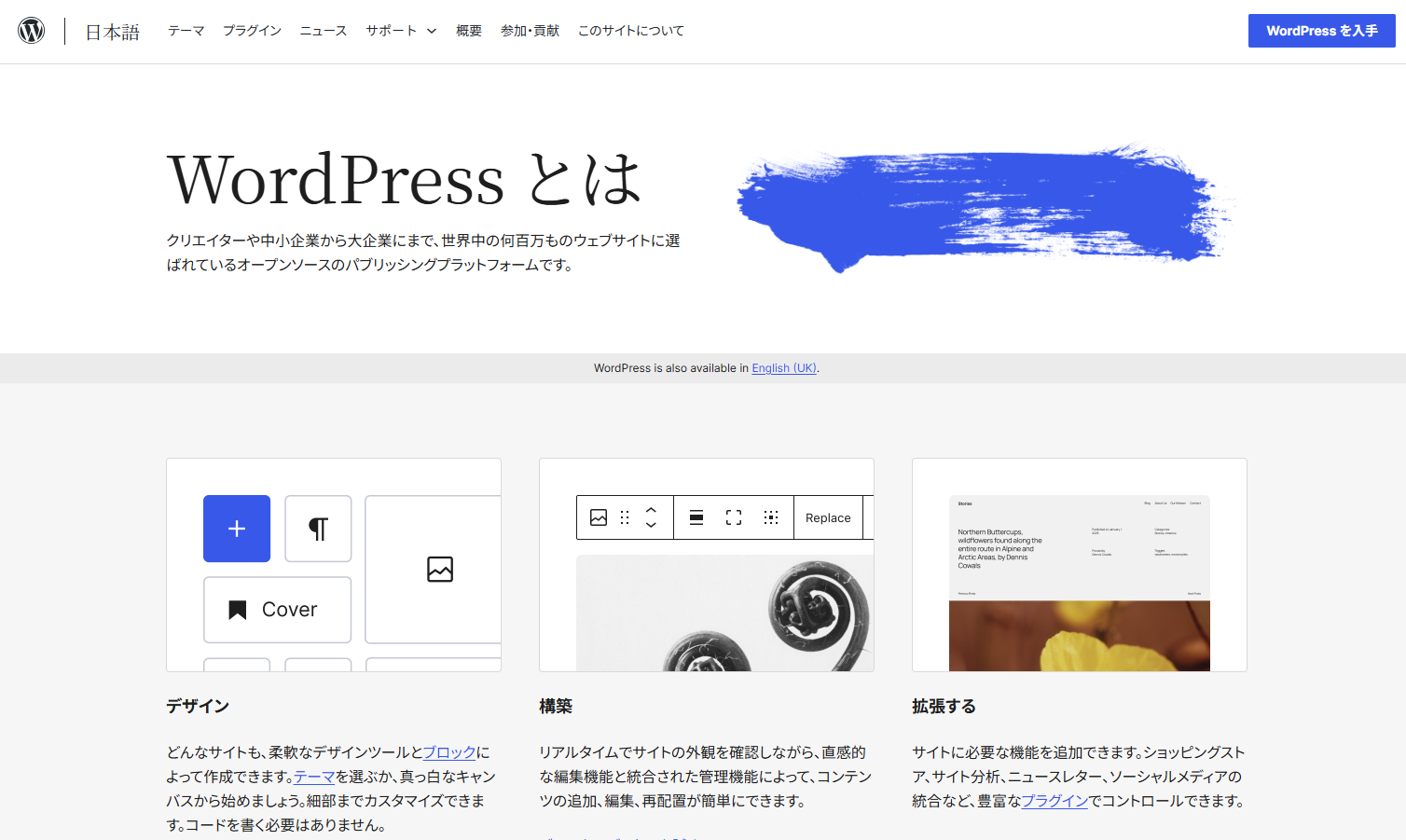Select the paragraph block ¶ icon

pos(318,528)
